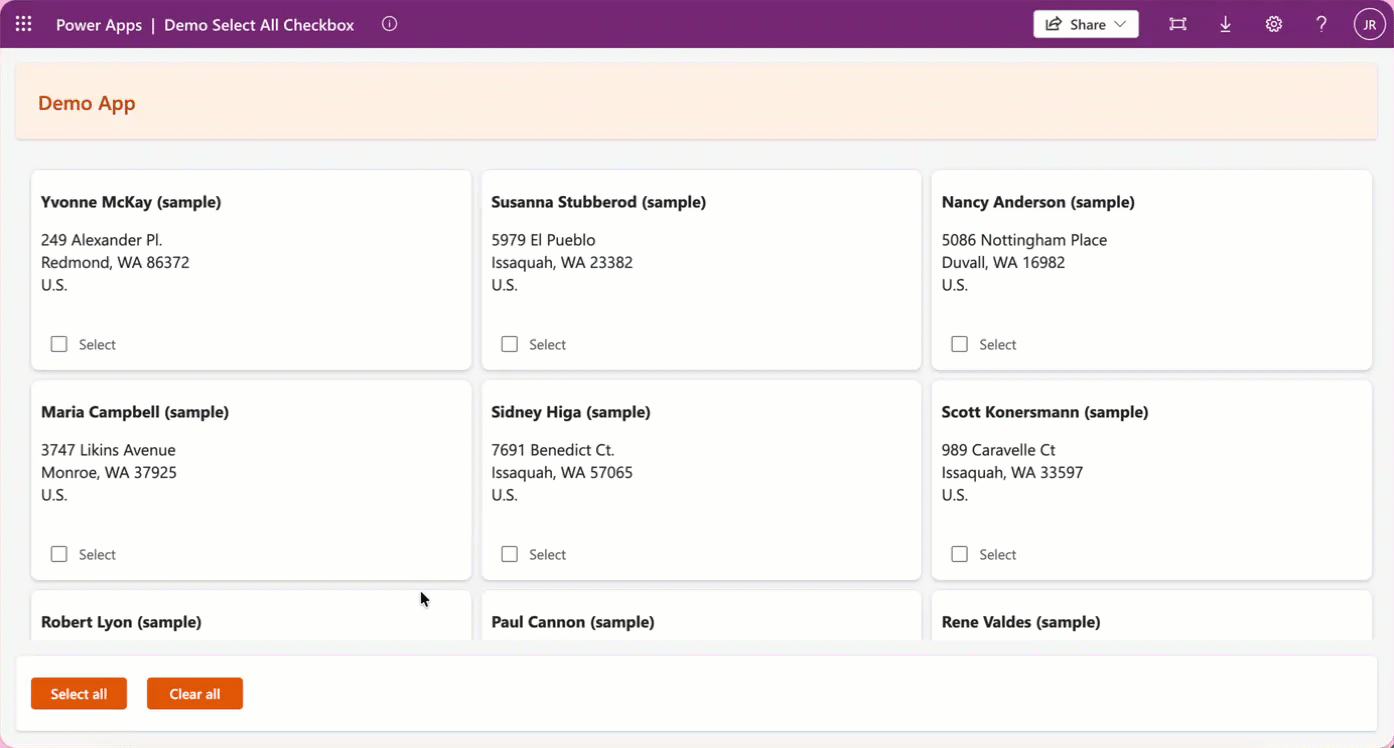The image size is (1394, 748).
Task: Click the download icon in header
Action: tap(1225, 24)
